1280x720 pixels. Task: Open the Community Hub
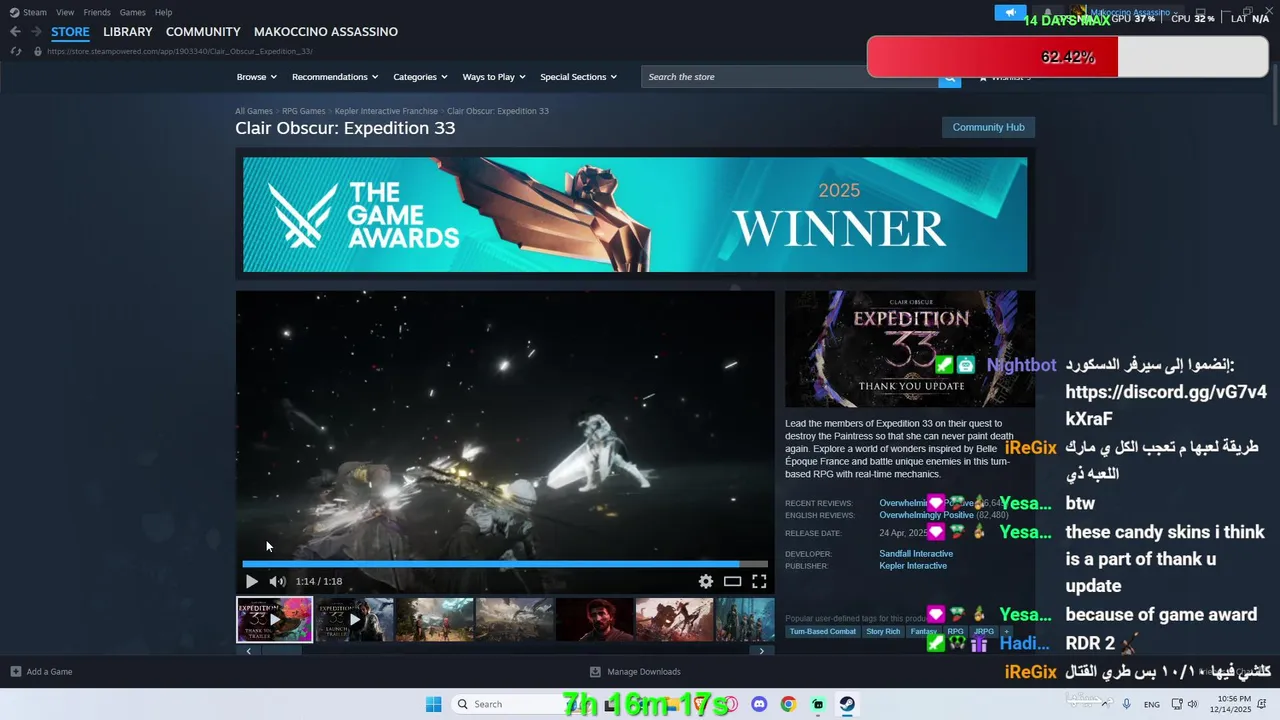point(988,127)
